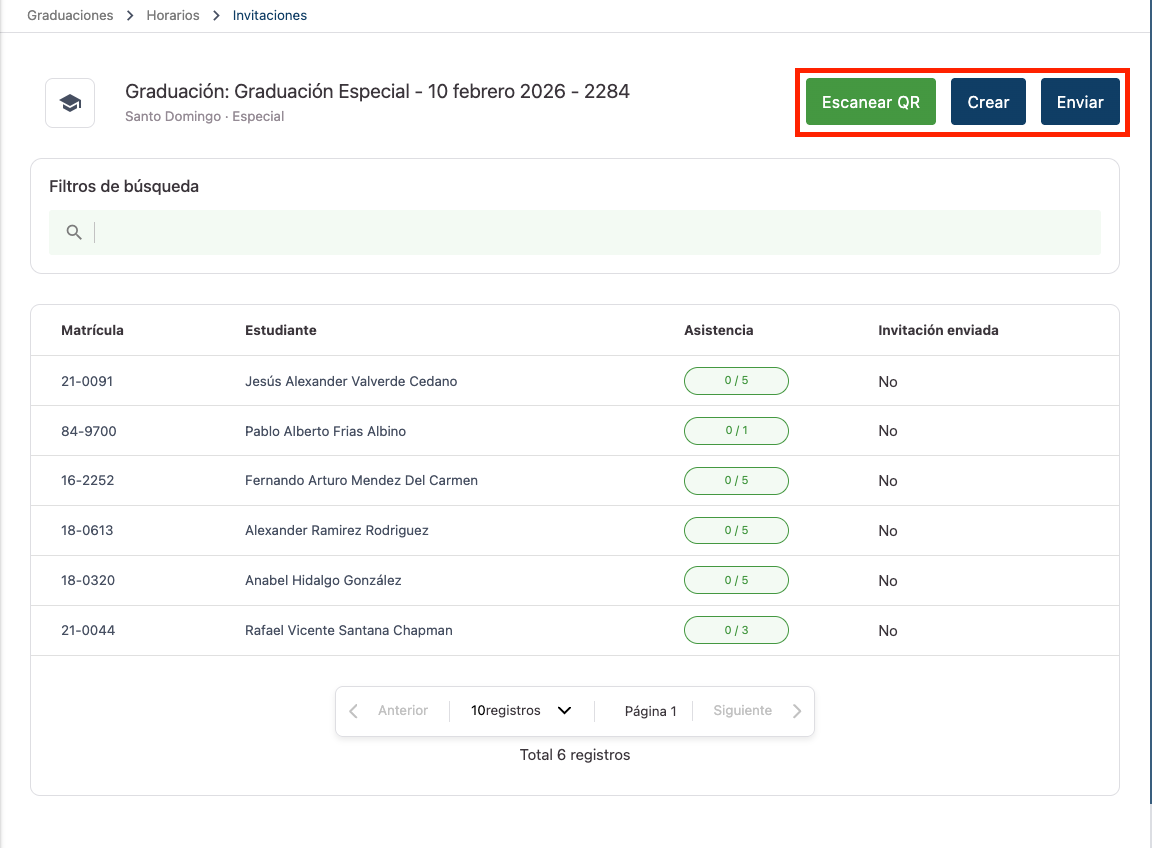
Task: Go to Graduaciones in the breadcrumb
Action: coord(70,16)
